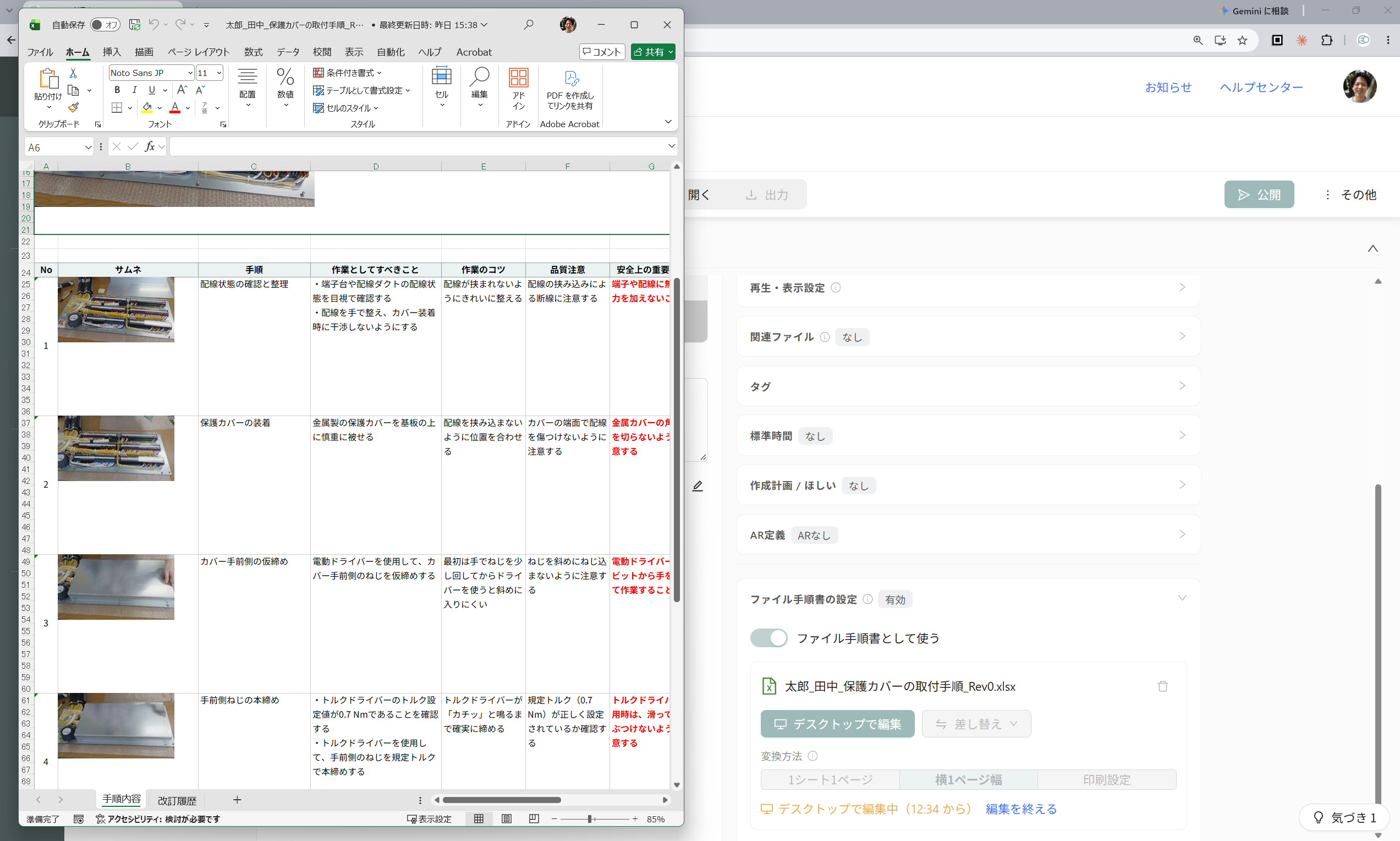Select the '1シート1ページ' conversion option

[830, 780]
